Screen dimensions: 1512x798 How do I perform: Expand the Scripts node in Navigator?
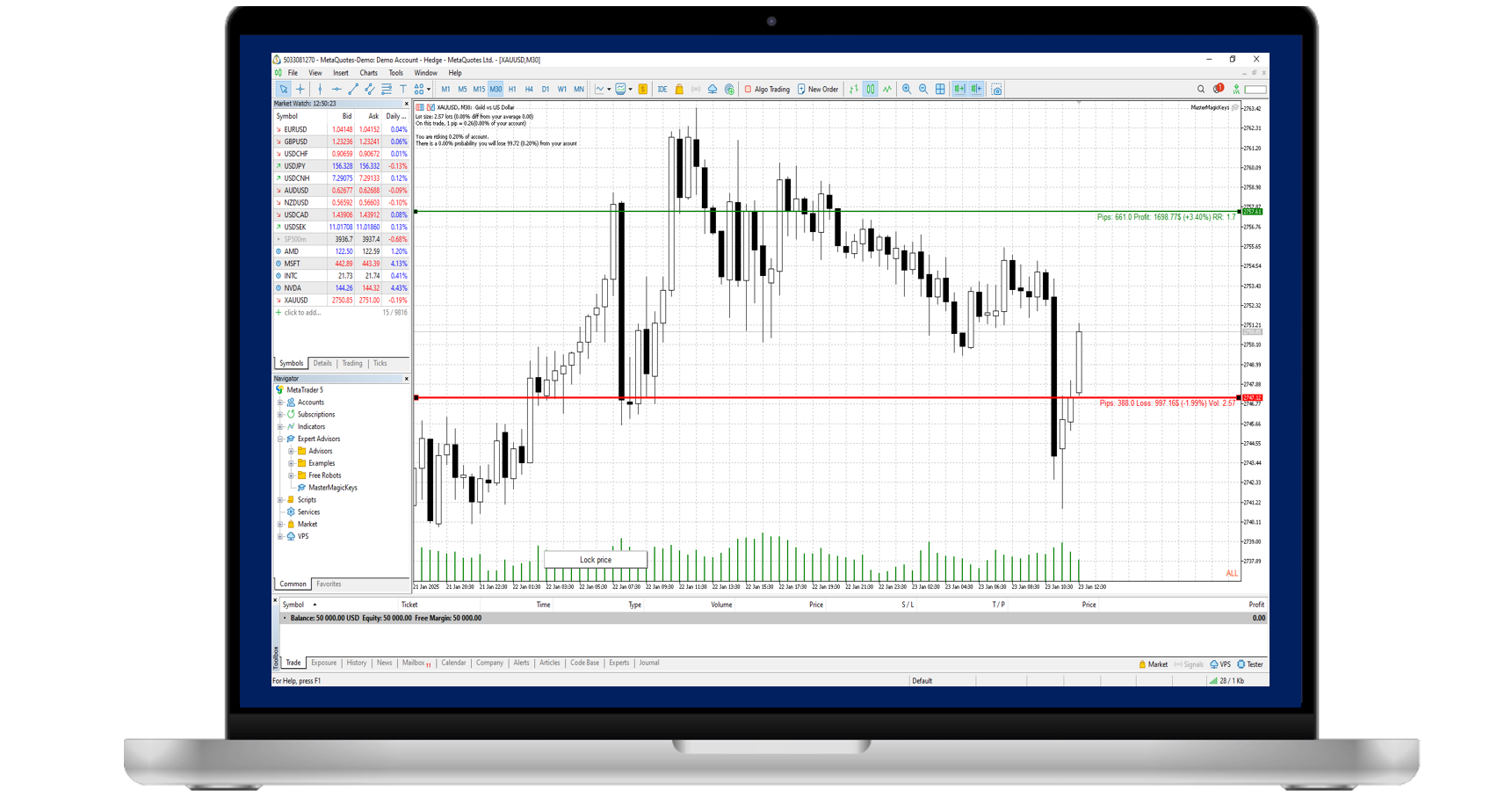pos(280,500)
